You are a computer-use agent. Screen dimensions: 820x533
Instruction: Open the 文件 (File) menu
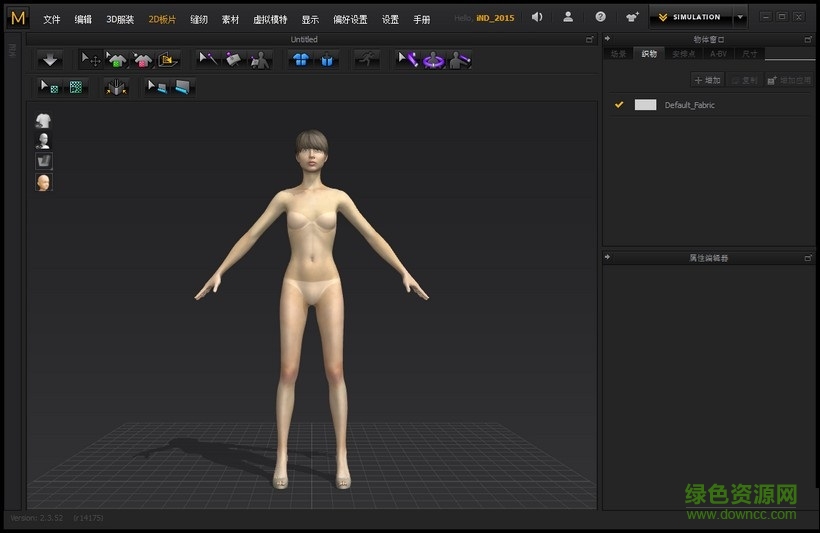point(52,19)
